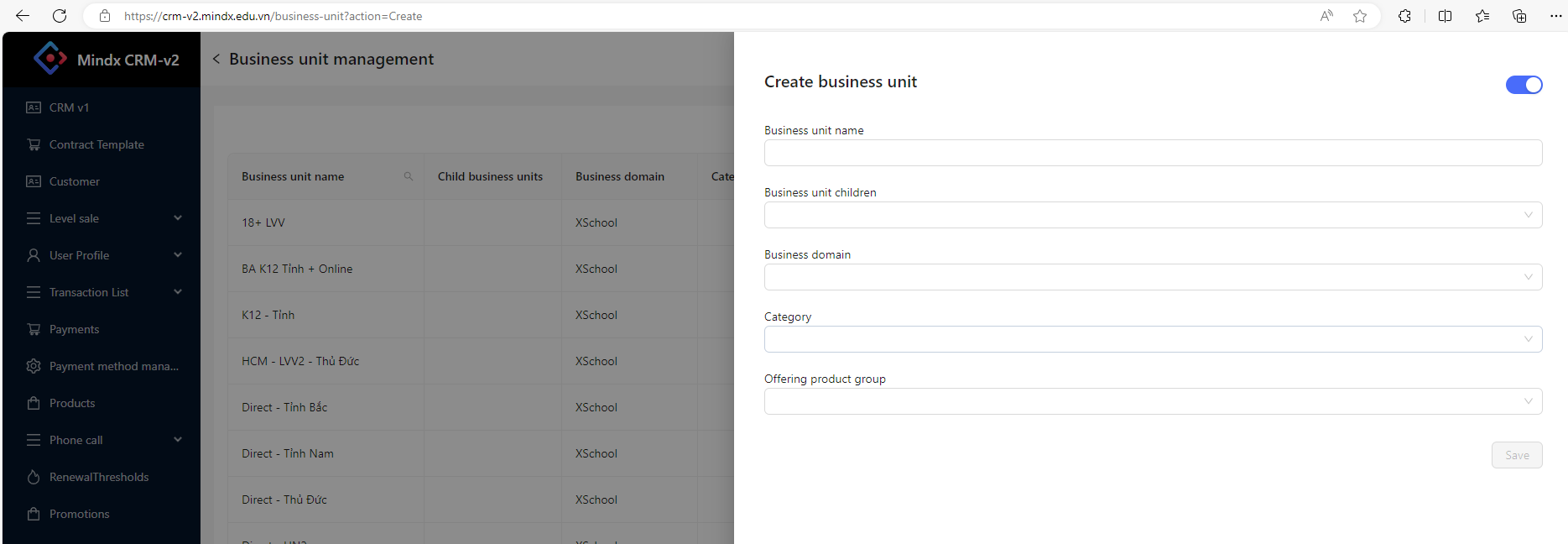Click the Products bag icon
1568x544 pixels.
[34, 403]
